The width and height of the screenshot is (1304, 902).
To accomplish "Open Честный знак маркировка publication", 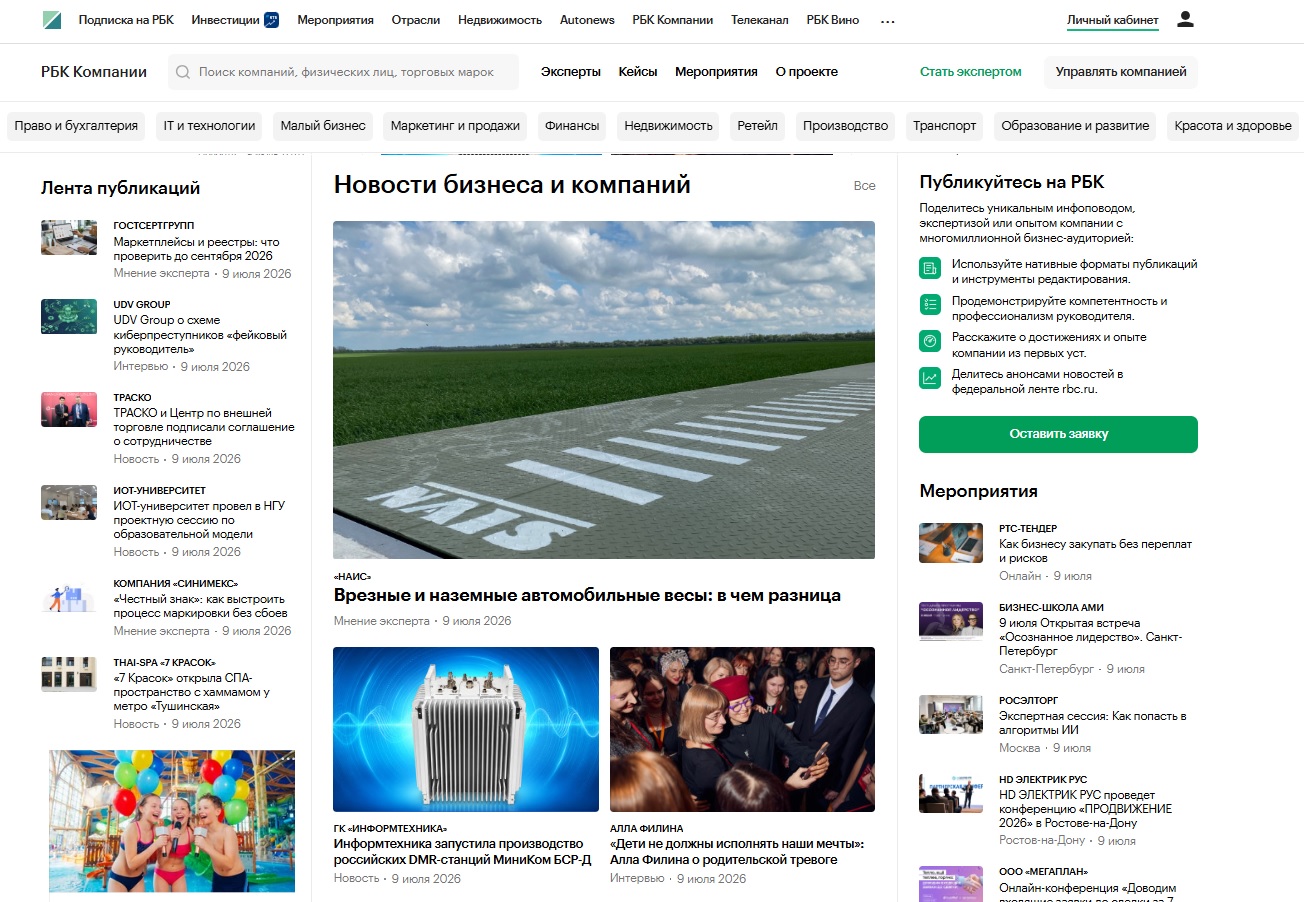I will [201, 606].
